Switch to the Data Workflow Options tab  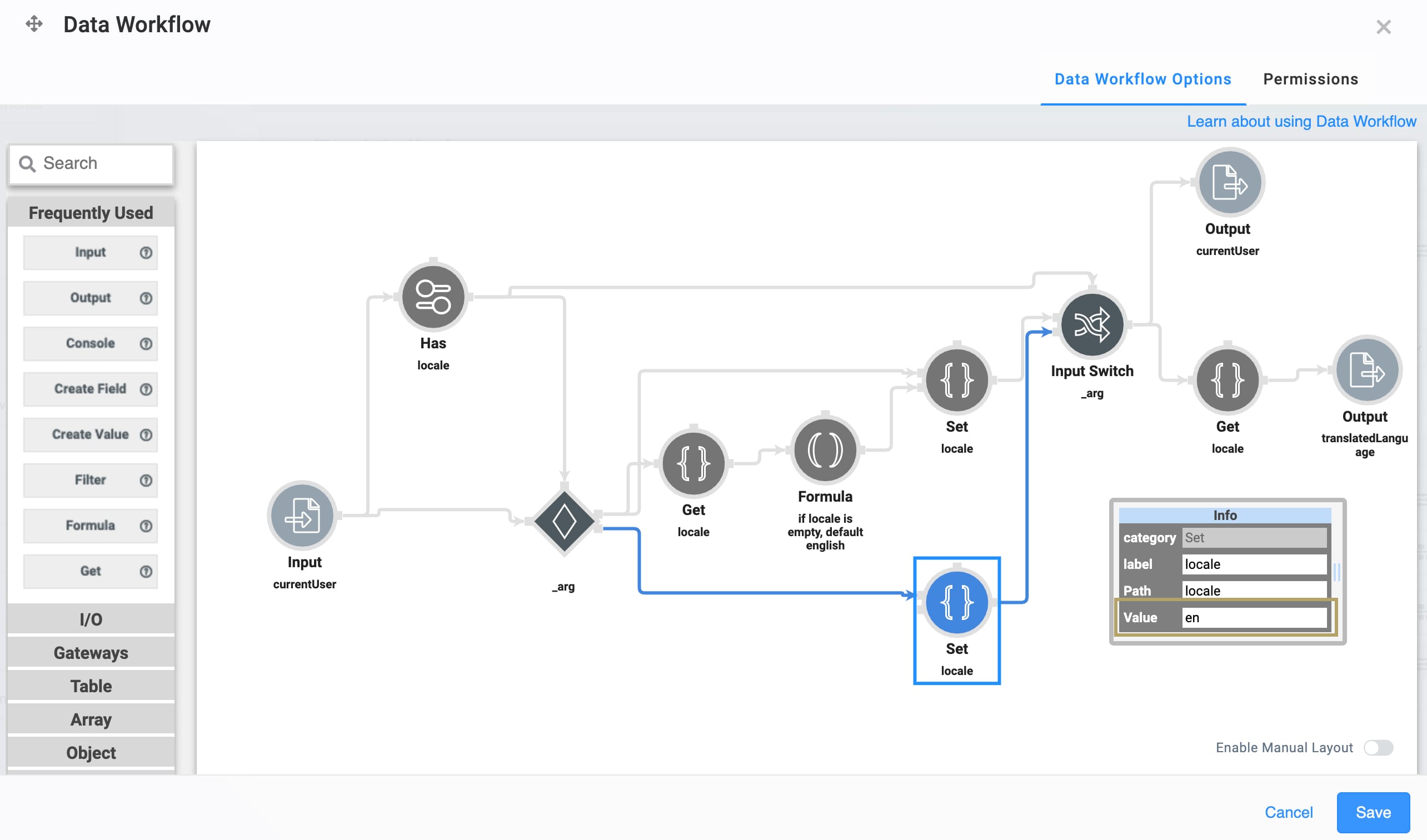point(1142,79)
